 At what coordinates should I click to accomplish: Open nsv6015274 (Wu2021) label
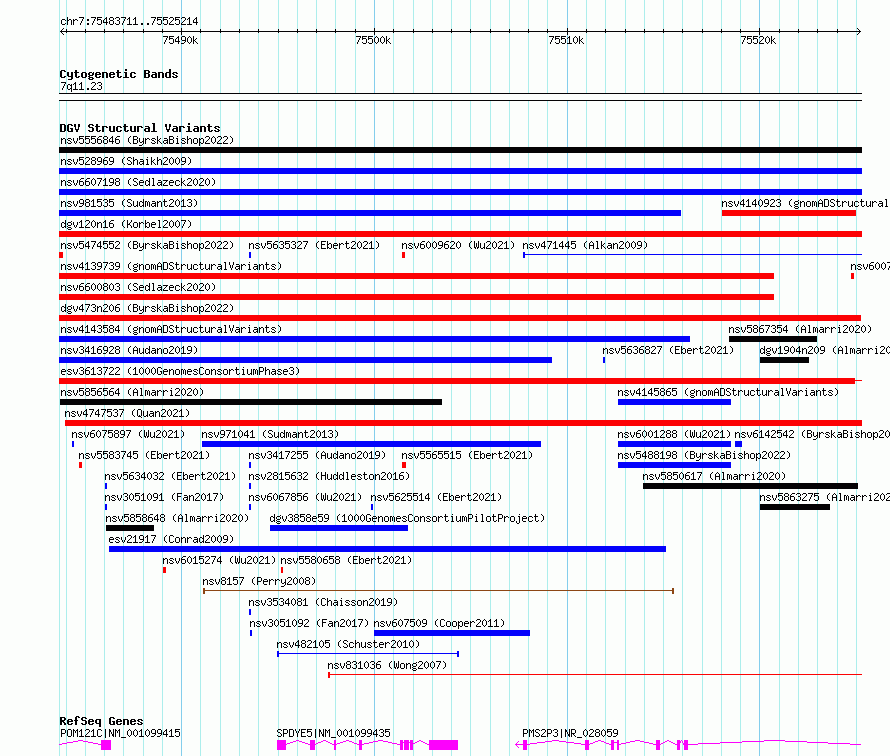219,560
